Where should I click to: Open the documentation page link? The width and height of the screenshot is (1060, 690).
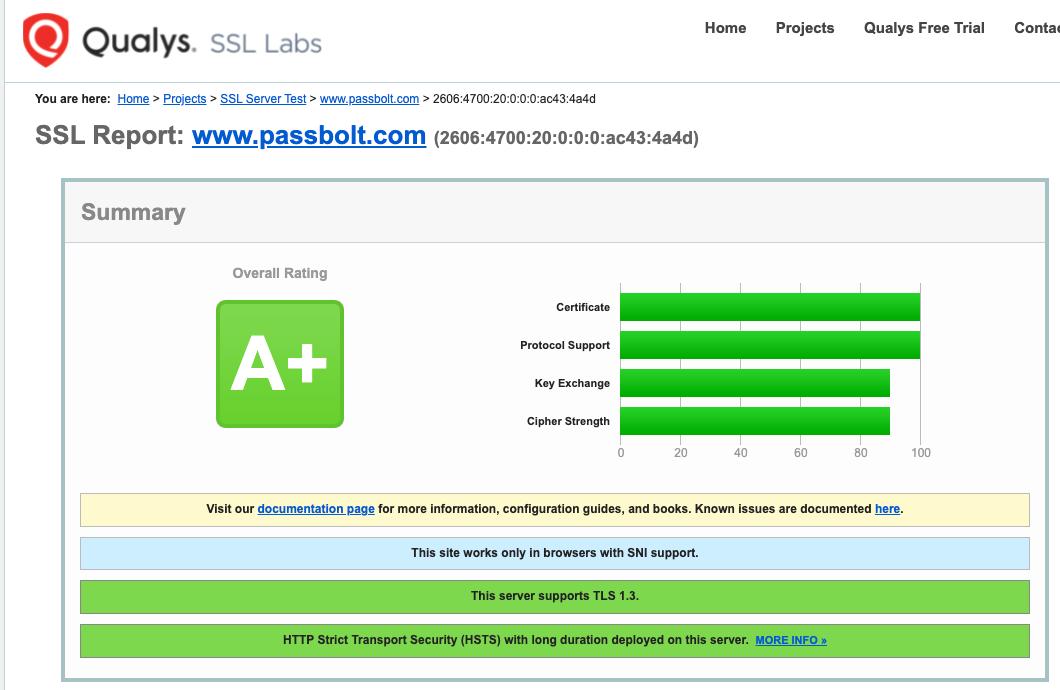[316, 509]
